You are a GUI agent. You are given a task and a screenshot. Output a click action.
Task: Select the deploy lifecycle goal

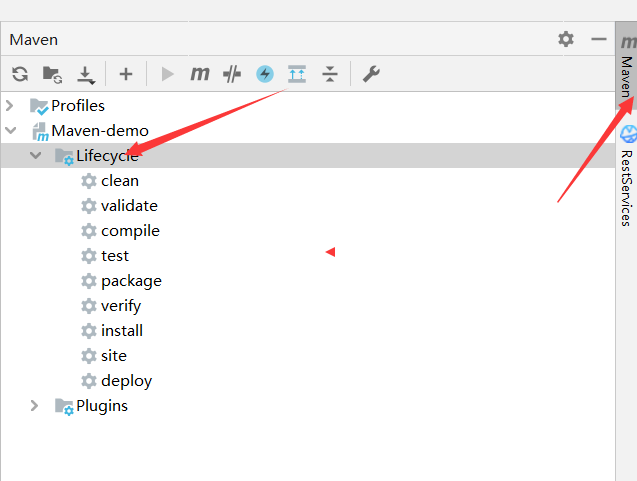[308, 381]
